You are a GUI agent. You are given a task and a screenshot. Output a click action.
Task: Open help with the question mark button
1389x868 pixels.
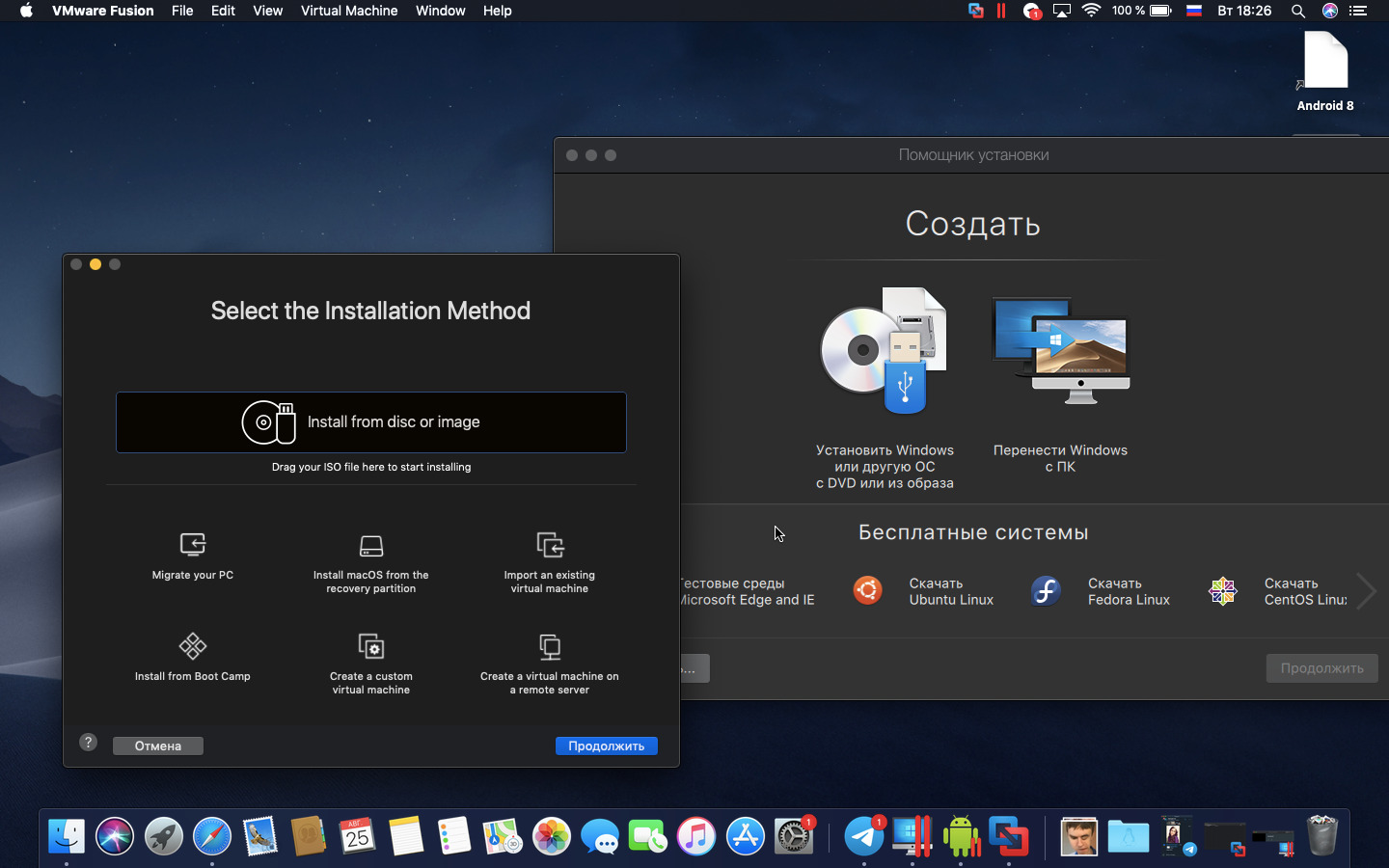pyautogui.click(x=89, y=743)
